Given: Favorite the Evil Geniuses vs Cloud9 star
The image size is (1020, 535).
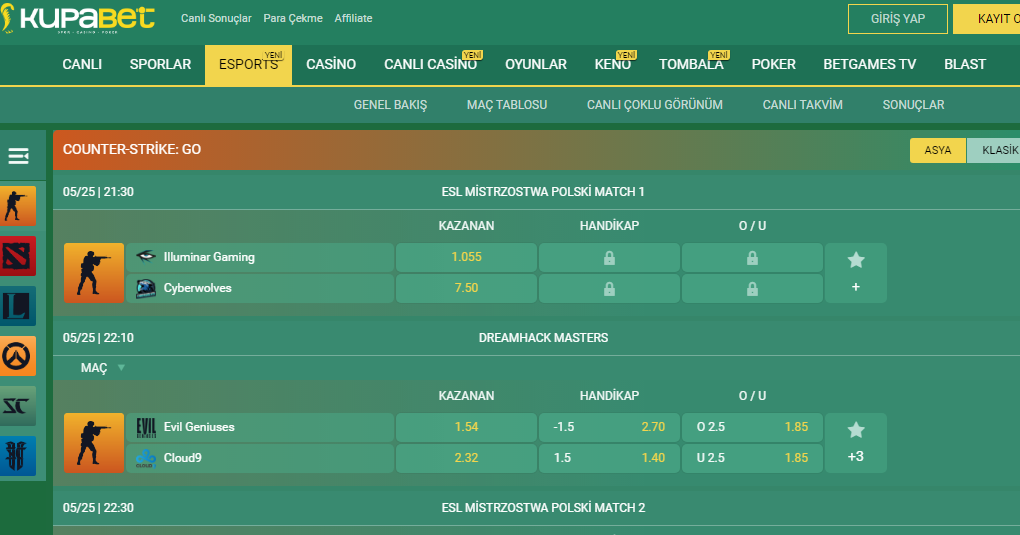Looking at the screenshot, I should [x=856, y=430].
